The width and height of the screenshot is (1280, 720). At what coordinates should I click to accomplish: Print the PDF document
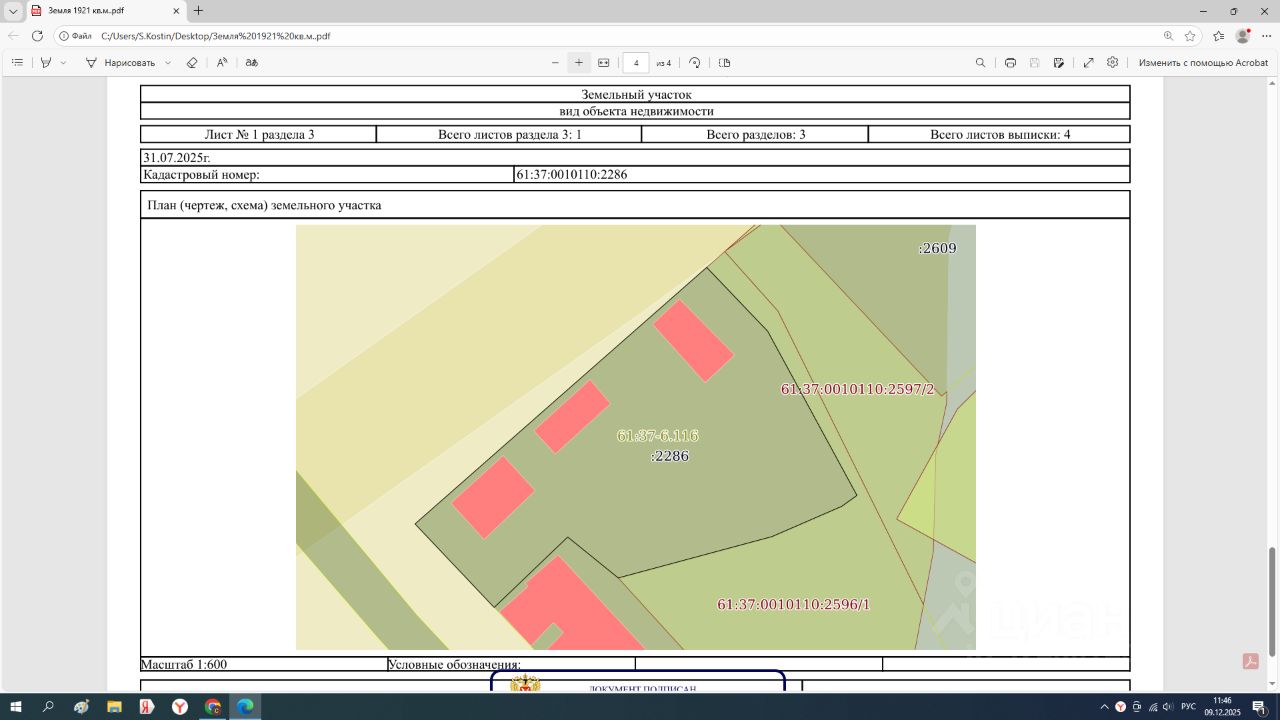coord(1010,62)
